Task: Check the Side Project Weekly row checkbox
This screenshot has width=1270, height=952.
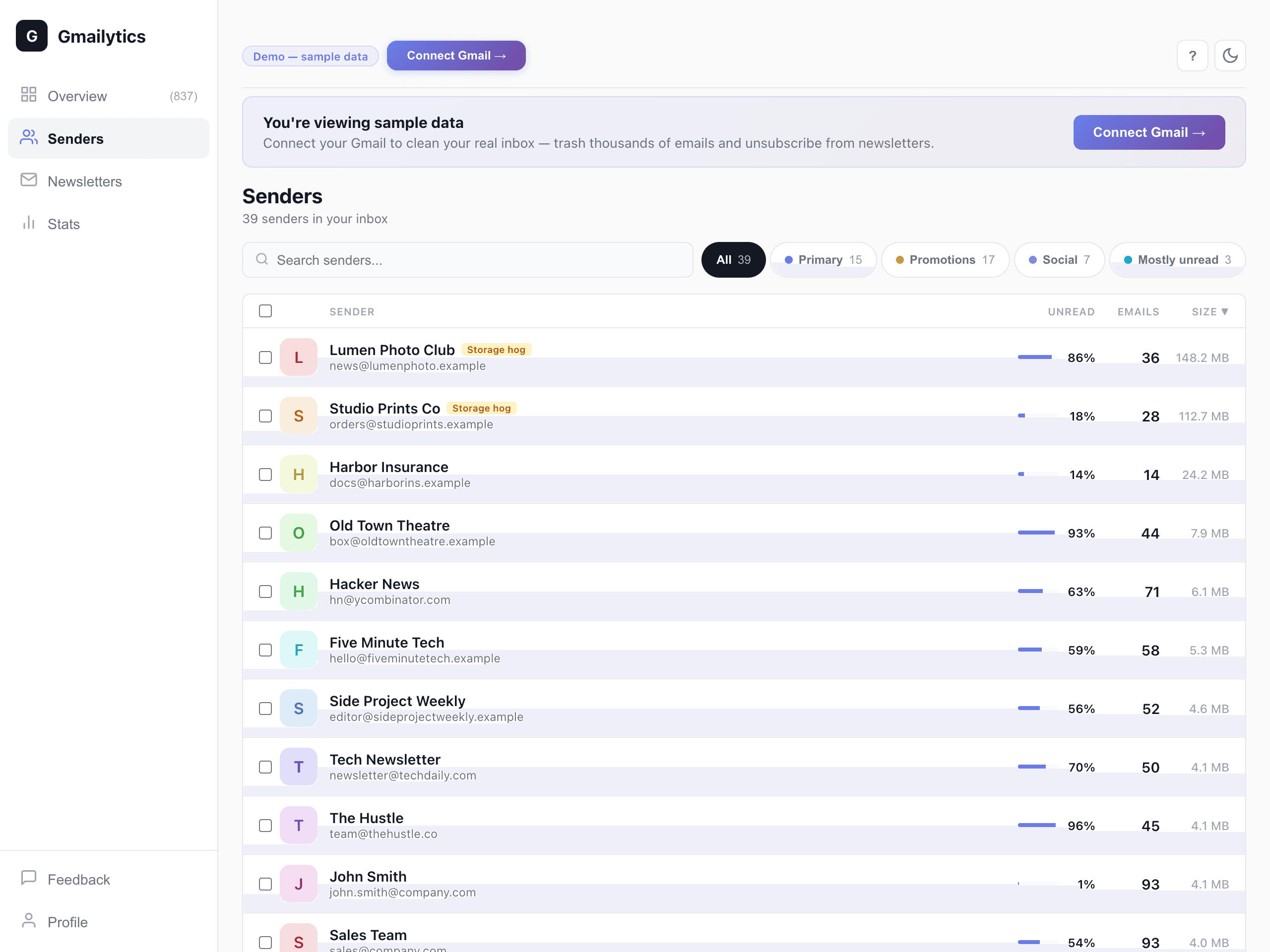Action: click(265, 709)
